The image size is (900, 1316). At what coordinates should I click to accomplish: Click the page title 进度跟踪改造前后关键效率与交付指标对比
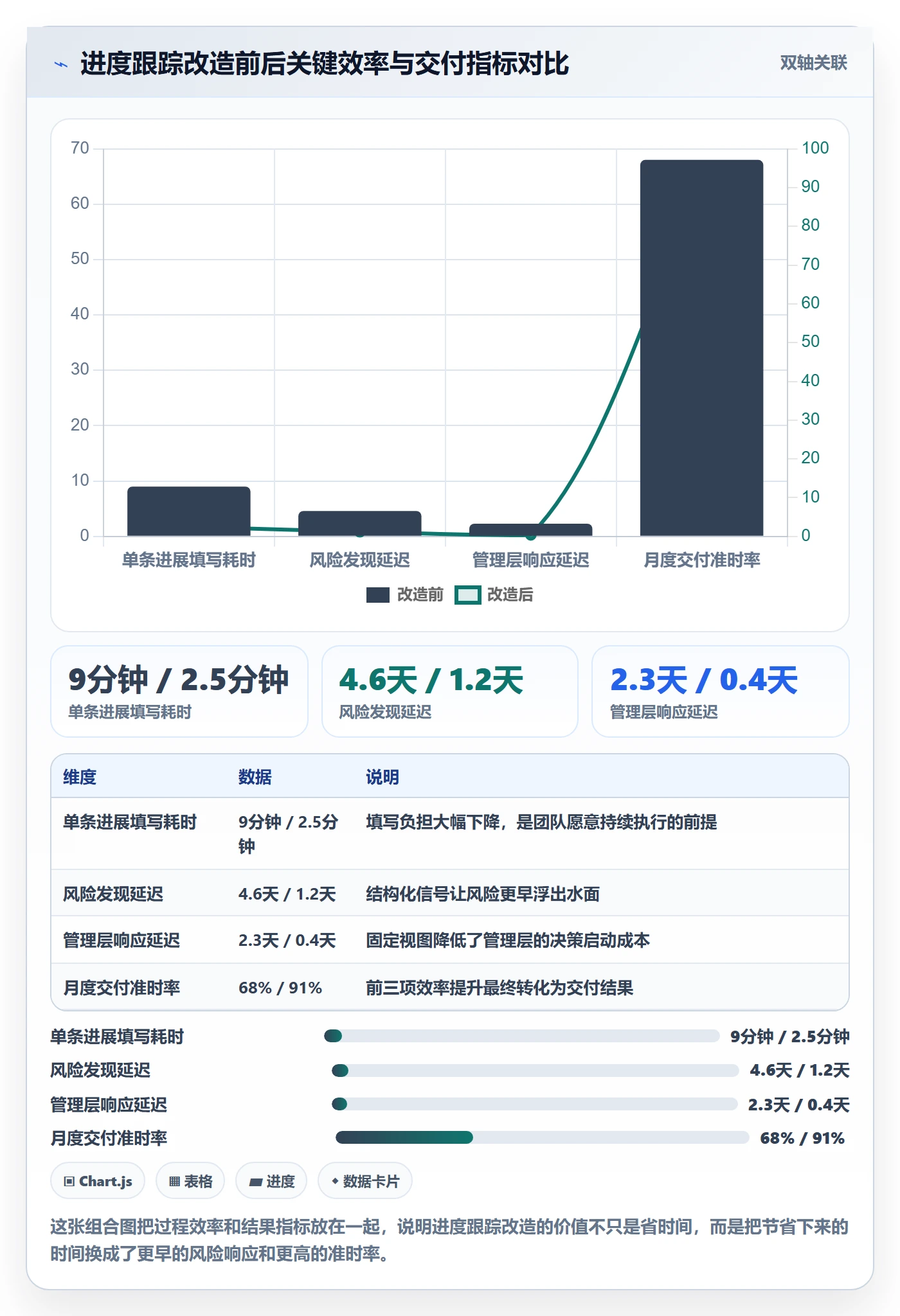coord(325,64)
